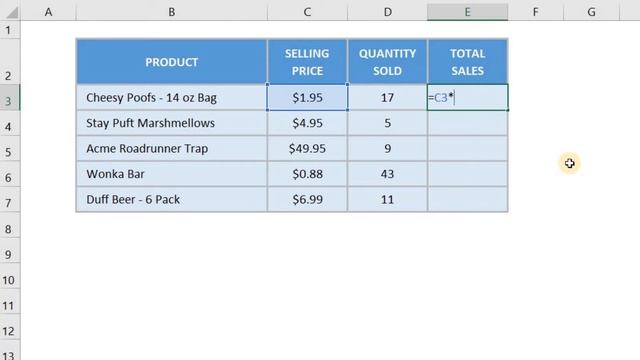This screenshot has width=640, height=360.
Task: Click the $4.95 price cell
Action: (307, 123)
